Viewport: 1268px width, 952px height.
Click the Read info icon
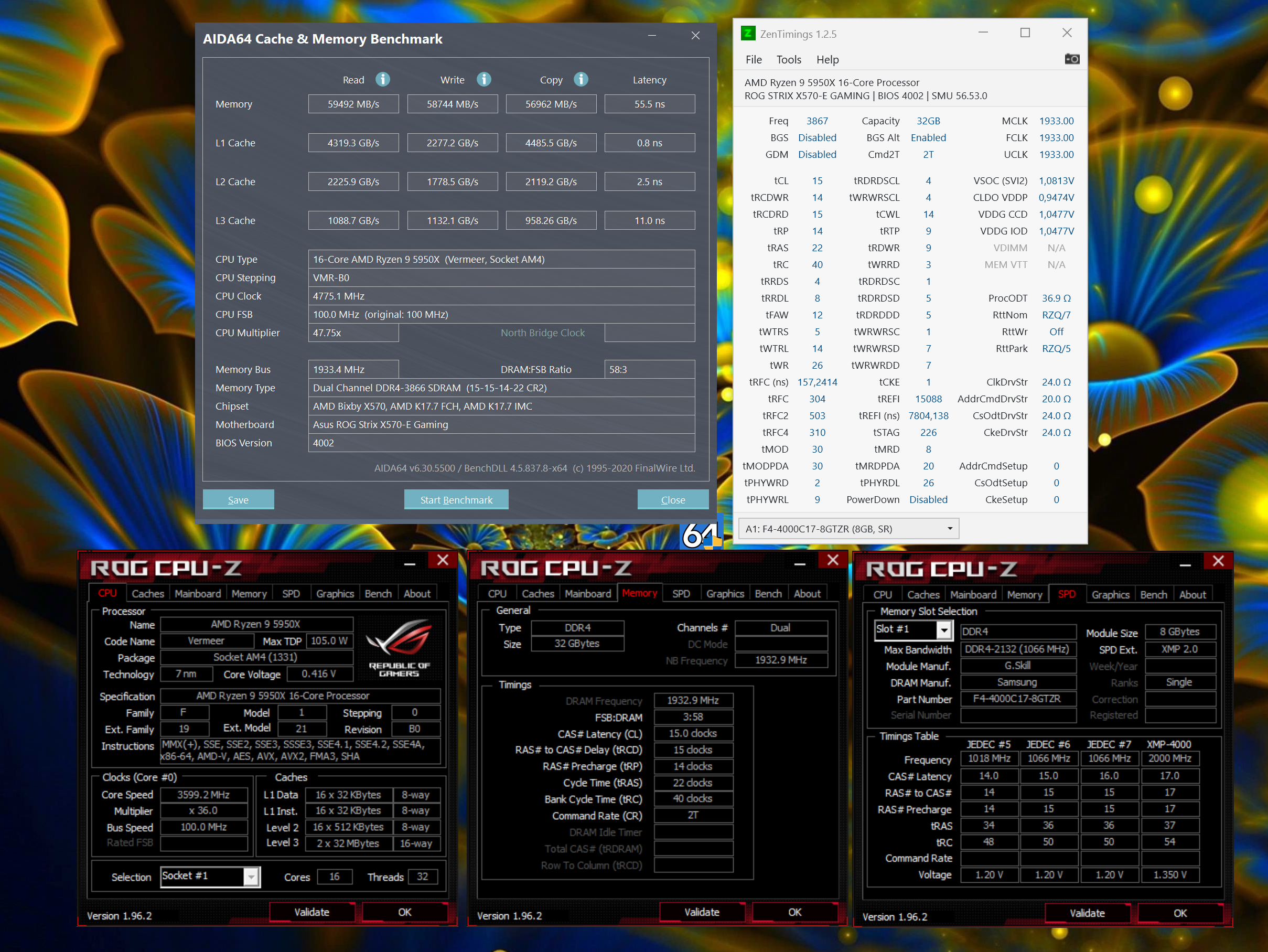tap(382, 79)
